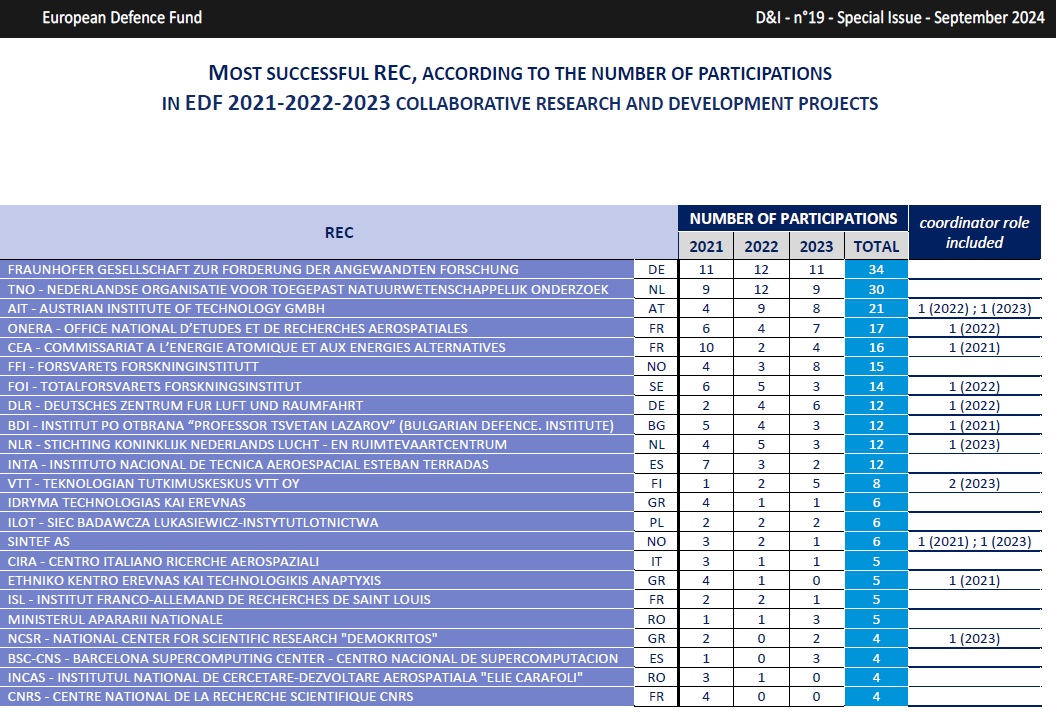Click the VTT Teknologian Tutkimuskeskus name
Viewport: 1056px width, 713px height.
154,483
